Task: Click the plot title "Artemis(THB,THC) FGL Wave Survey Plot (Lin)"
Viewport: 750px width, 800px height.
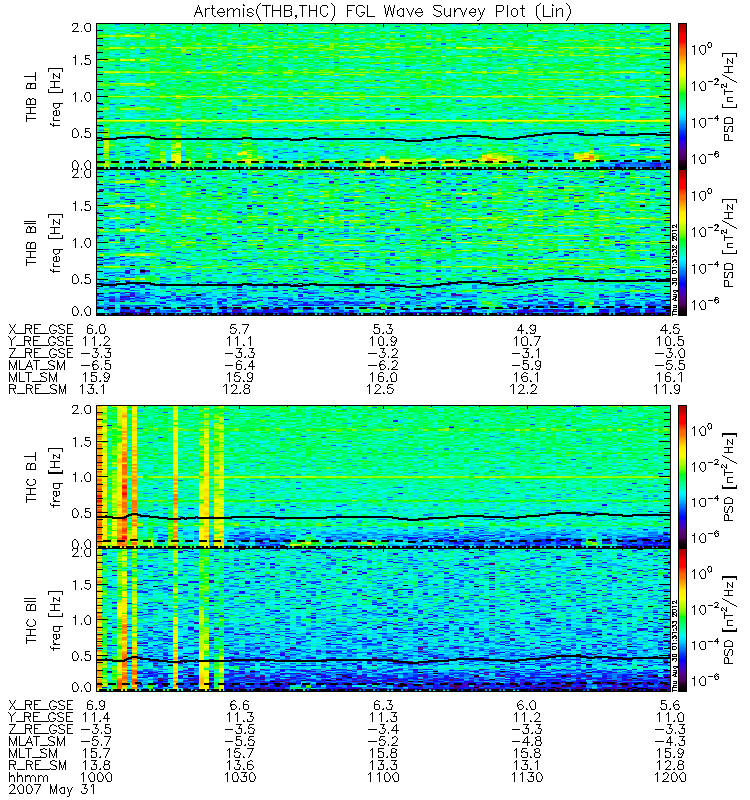Action: pos(382,11)
